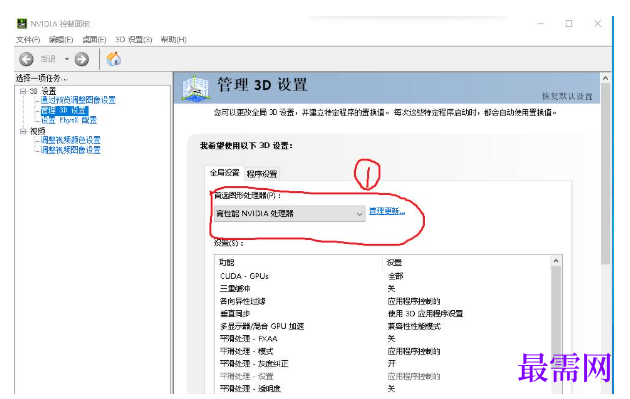Open the 帮助 menu
The image size is (630, 399).
[x=174, y=39]
